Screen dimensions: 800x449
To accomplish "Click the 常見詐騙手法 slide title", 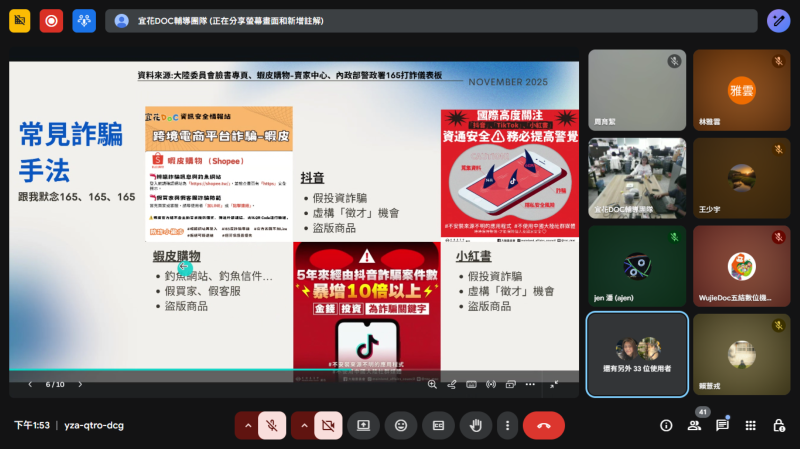I will [x=70, y=152].
